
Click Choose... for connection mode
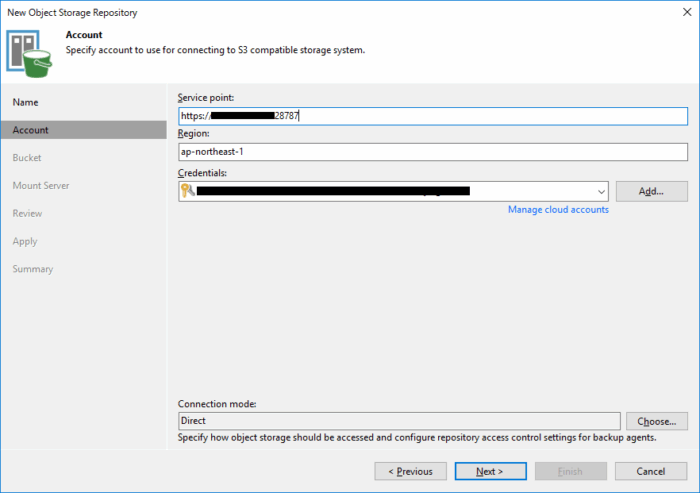656,422
